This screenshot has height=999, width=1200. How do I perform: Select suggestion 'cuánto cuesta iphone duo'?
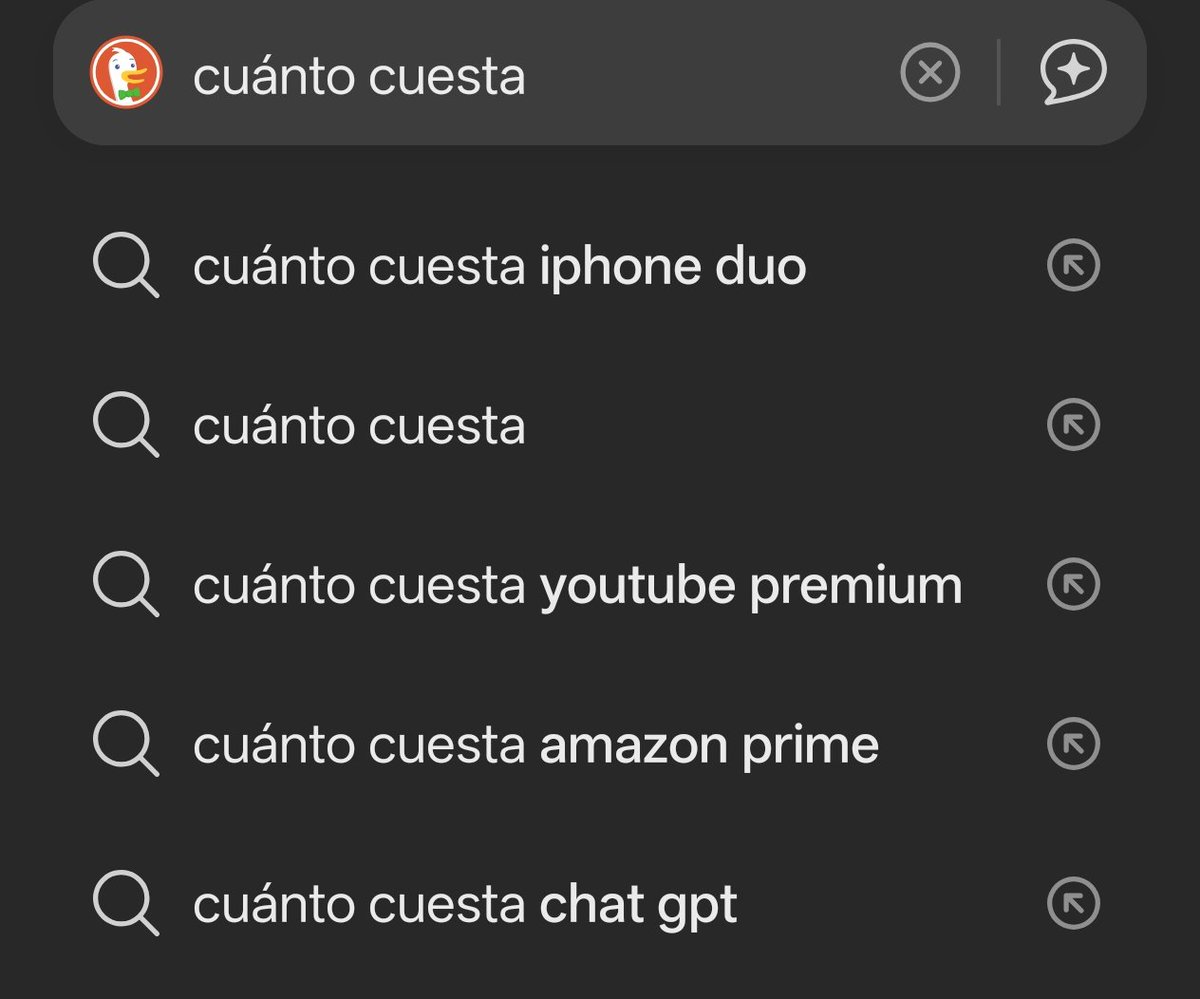(x=600, y=267)
